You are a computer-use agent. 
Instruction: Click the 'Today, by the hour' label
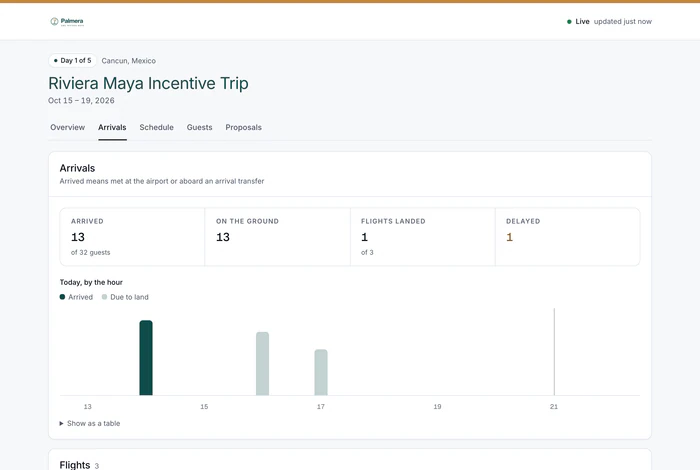(x=91, y=282)
